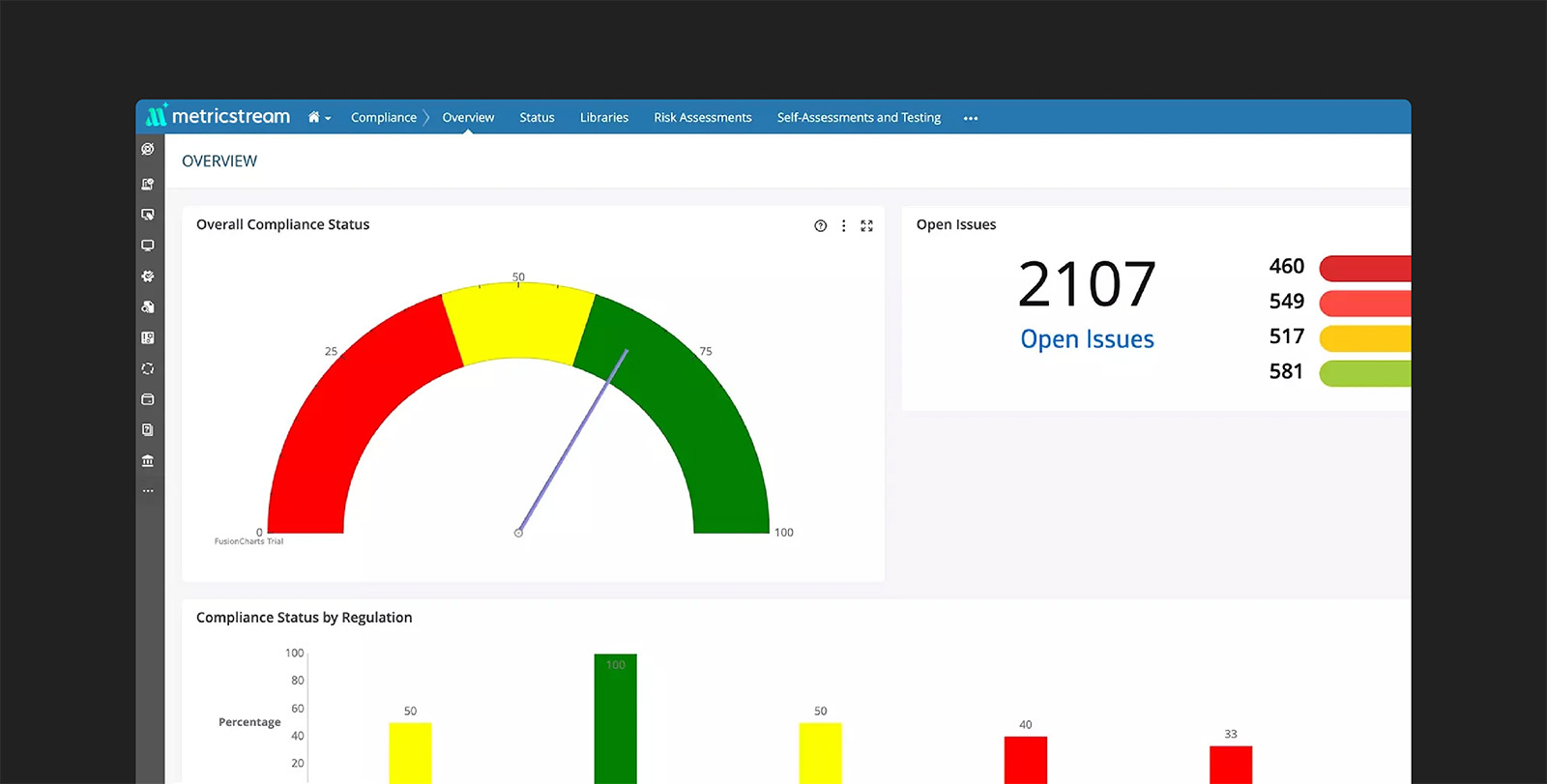Click the 'Percentage' axis label
1547x784 pixels.
coord(249,722)
